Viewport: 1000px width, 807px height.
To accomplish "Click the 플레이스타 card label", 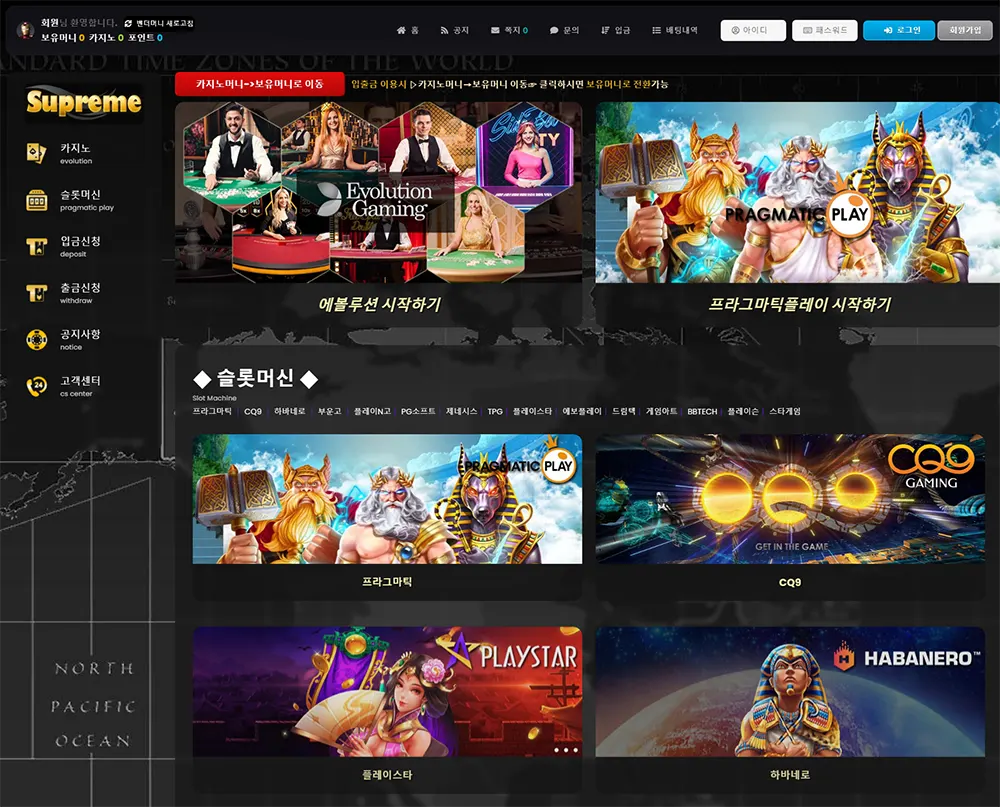I will (x=387, y=774).
